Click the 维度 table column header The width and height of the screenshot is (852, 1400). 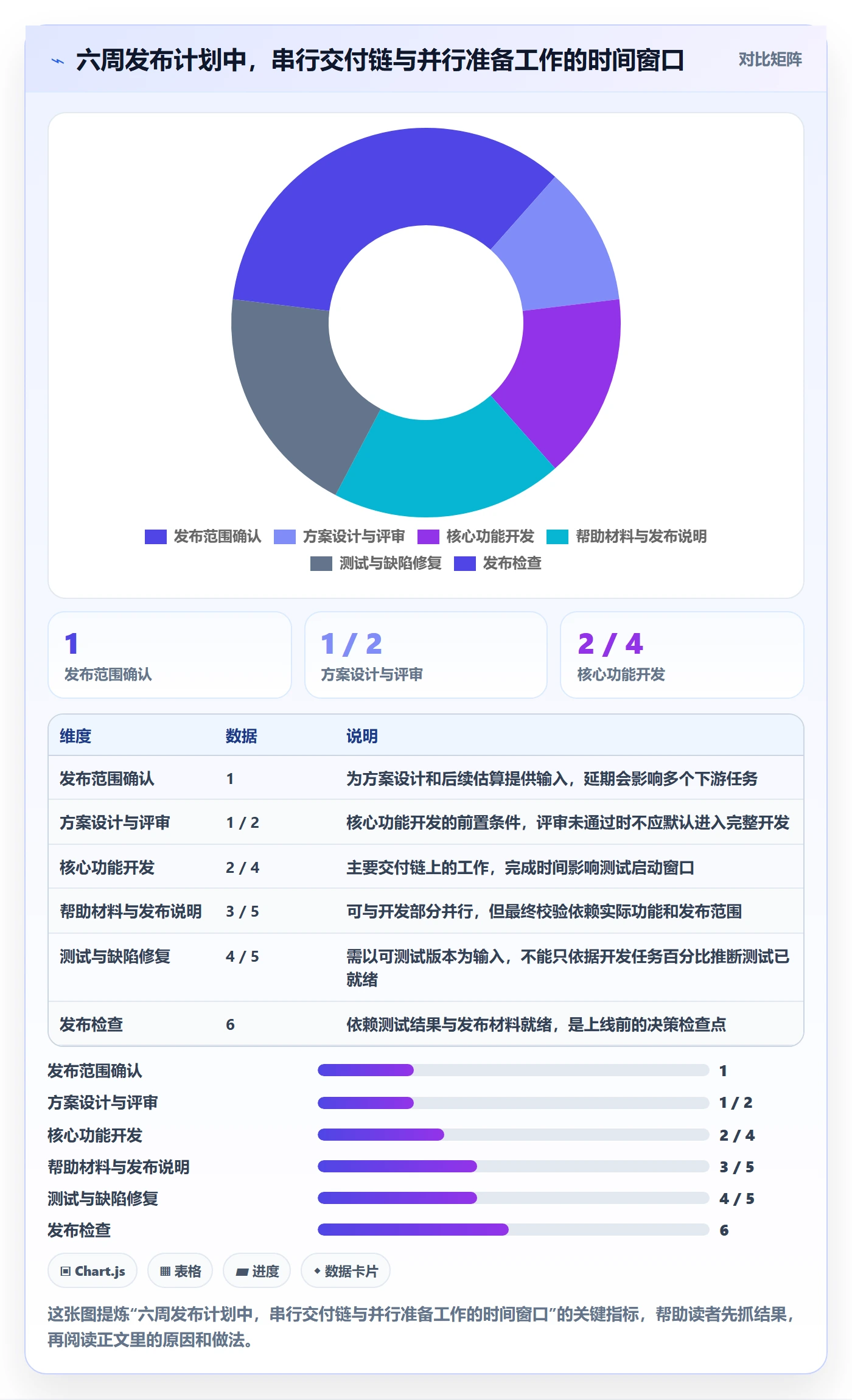[75, 737]
